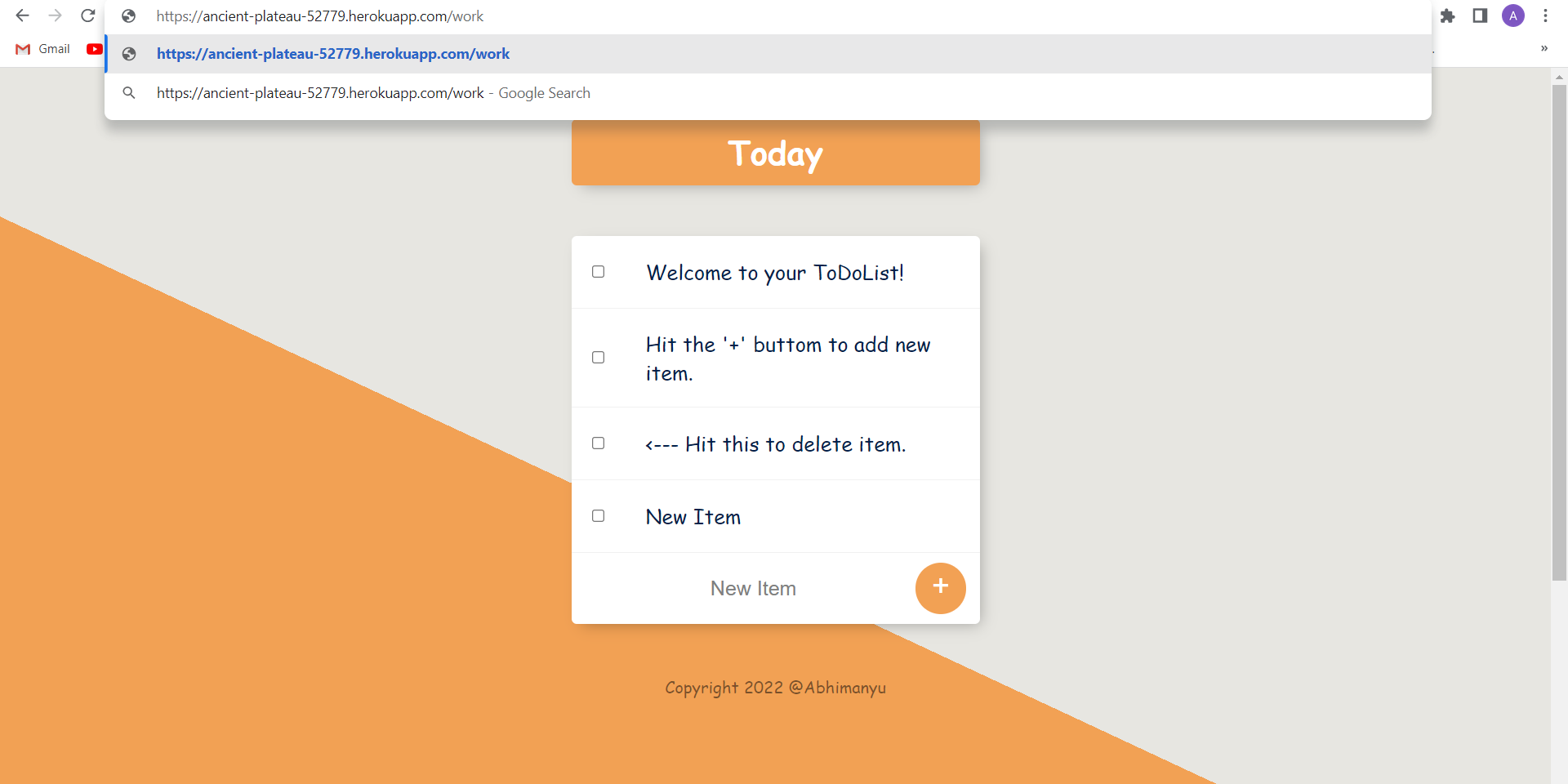Reload the current page
Image resolution: width=1568 pixels, height=784 pixels.
pos(87,16)
